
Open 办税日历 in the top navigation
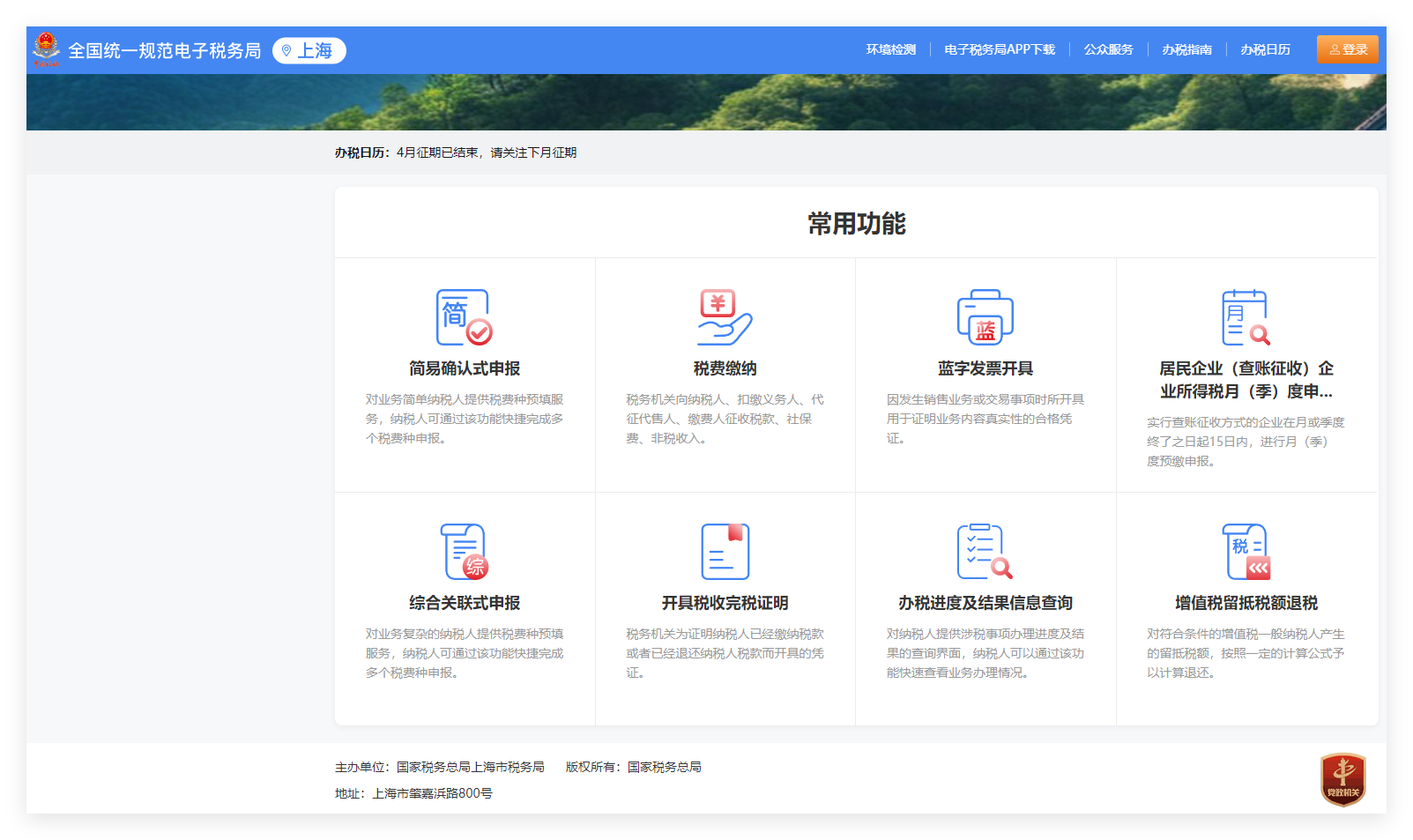(1265, 49)
